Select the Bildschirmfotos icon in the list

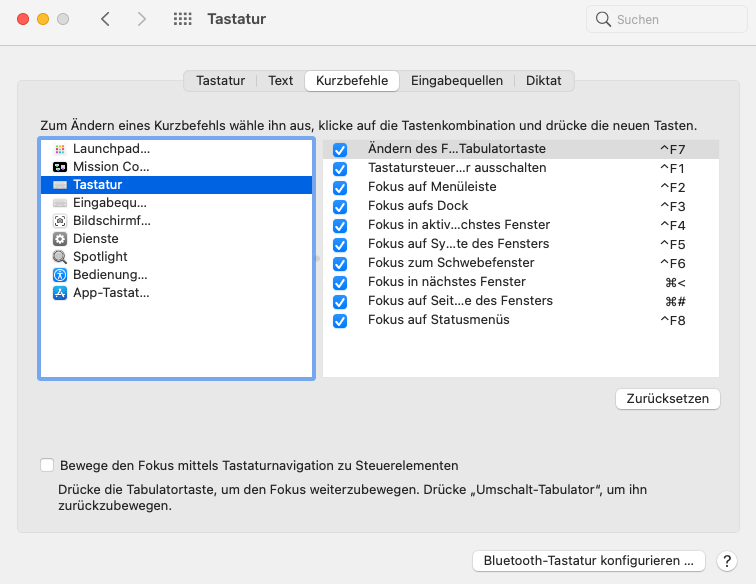point(60,221)
